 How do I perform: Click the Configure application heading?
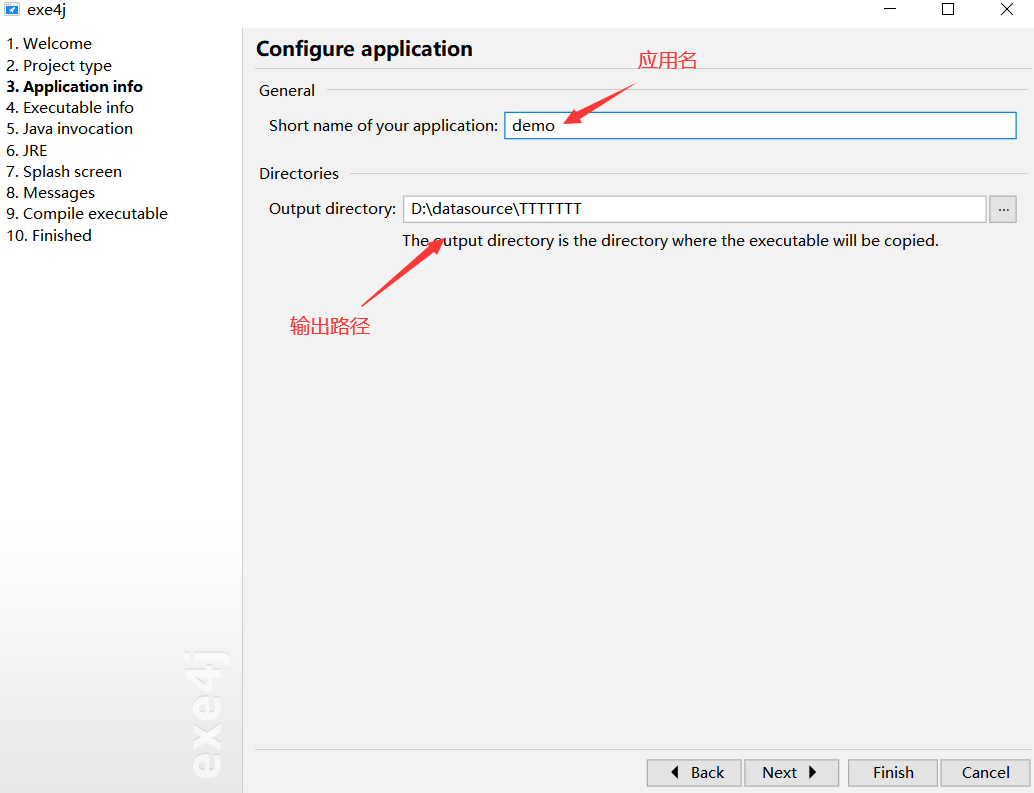[x=365, y=48]
